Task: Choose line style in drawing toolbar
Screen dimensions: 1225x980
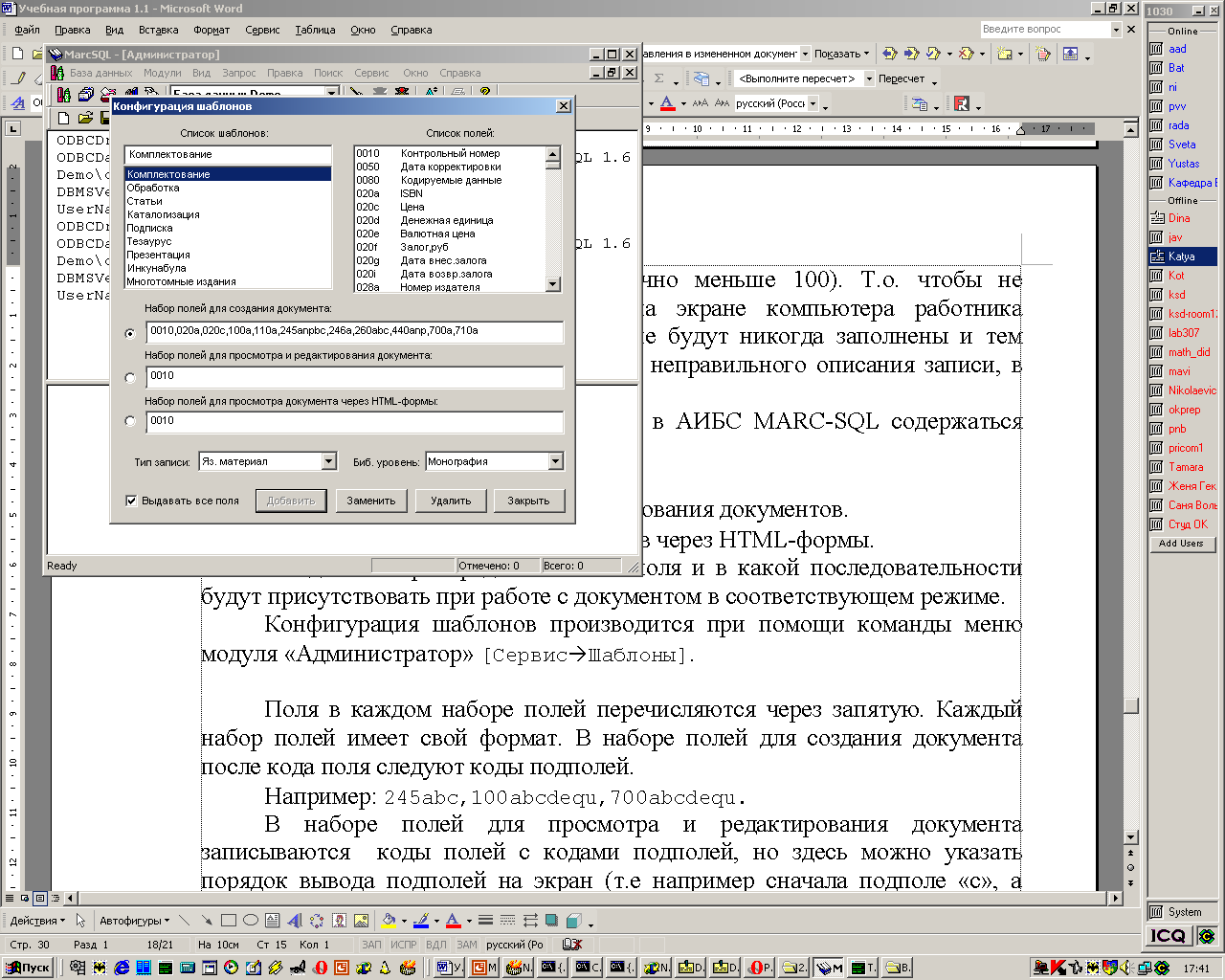Action: (x=486, y=921)
